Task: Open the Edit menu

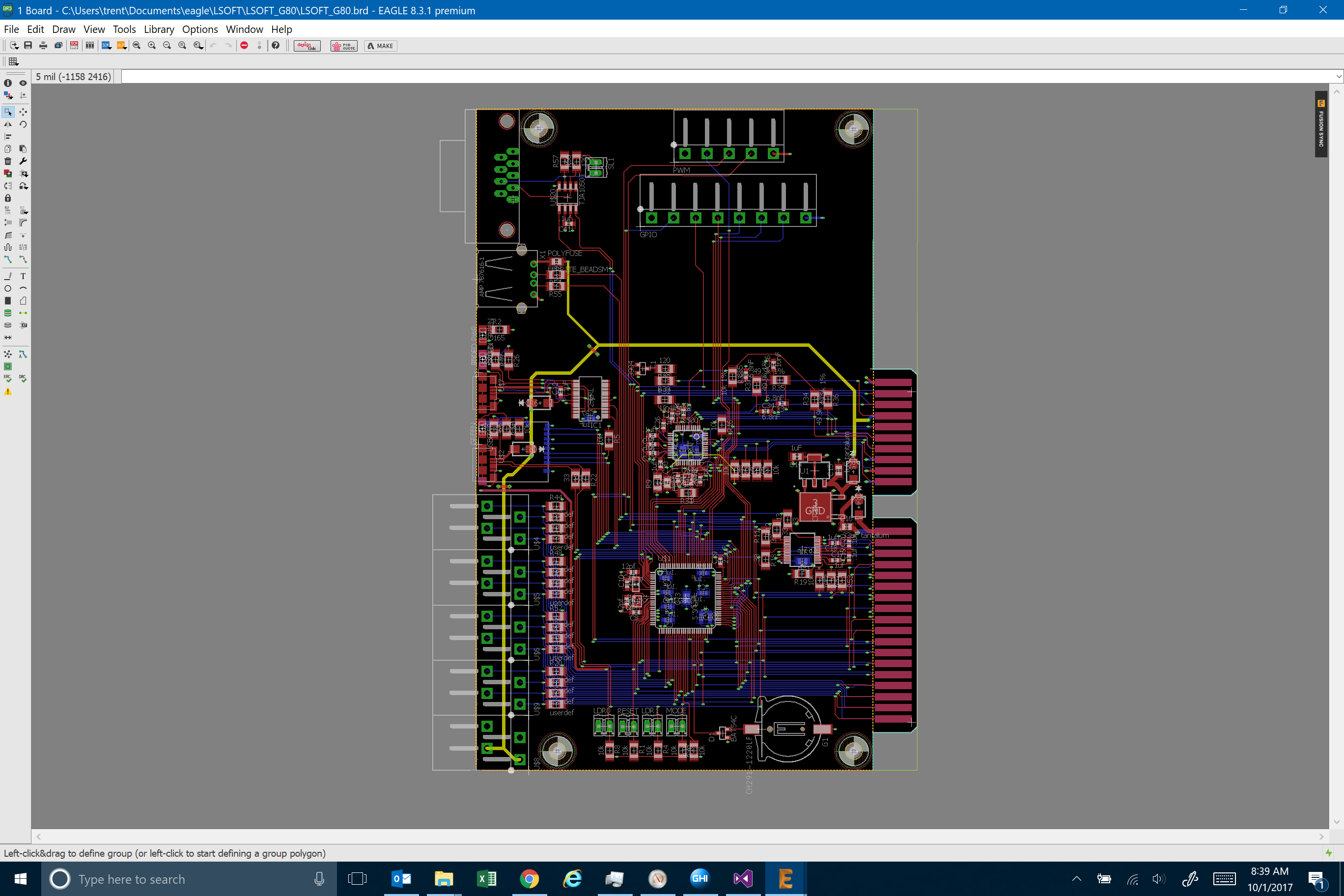Action: (x=35, y=29)
